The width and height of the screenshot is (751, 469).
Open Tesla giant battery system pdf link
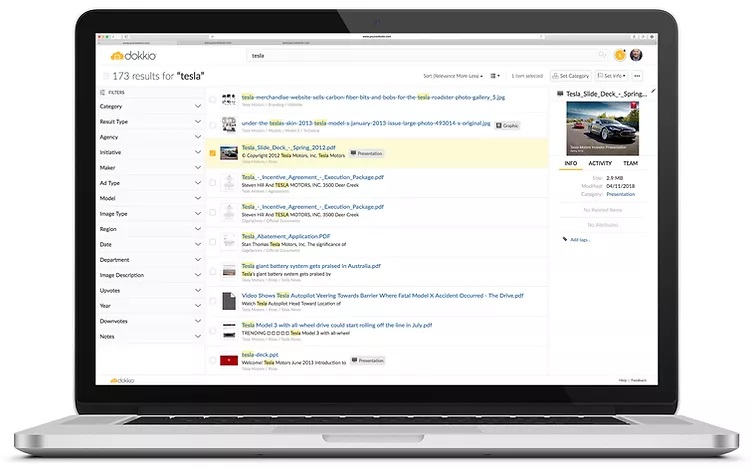pos(311,266)
